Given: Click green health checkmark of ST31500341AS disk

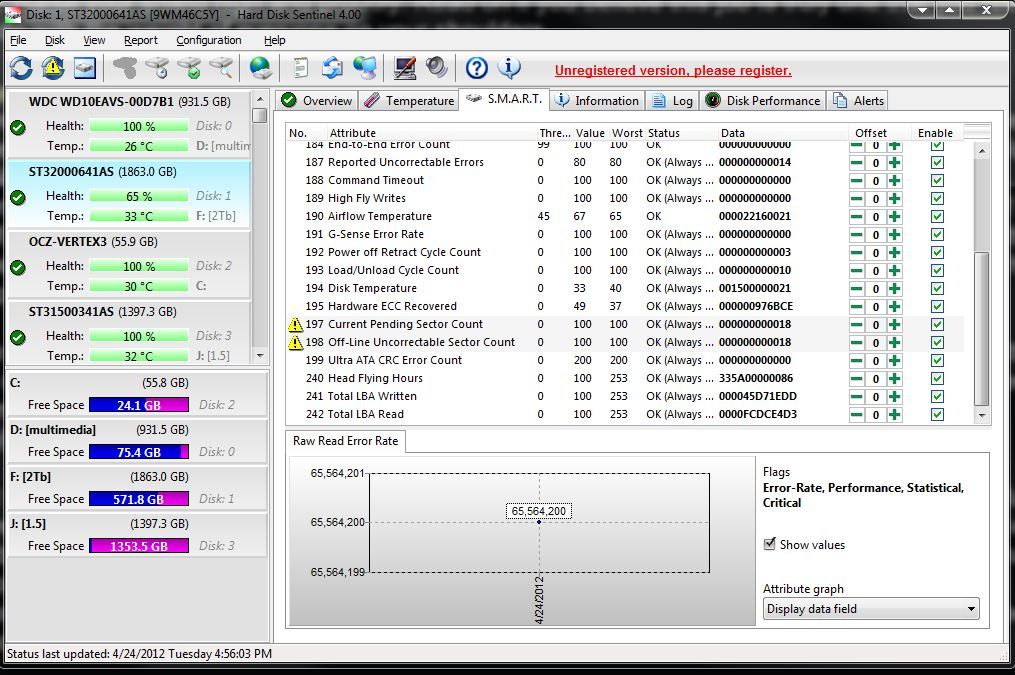Looking at the screenshot, I should coord(18,337).
